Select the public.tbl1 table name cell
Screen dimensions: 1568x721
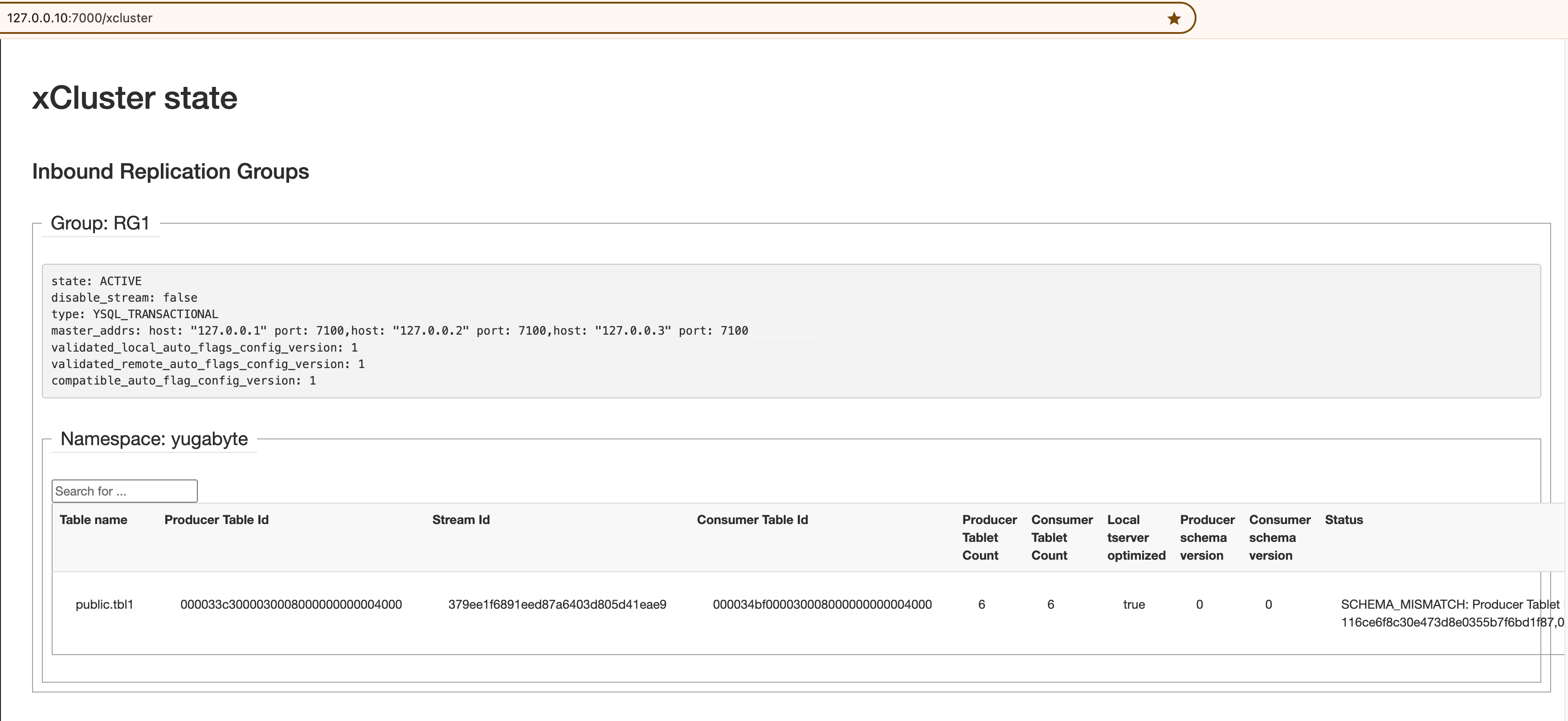pyautogui.click(x=104, y=604)
